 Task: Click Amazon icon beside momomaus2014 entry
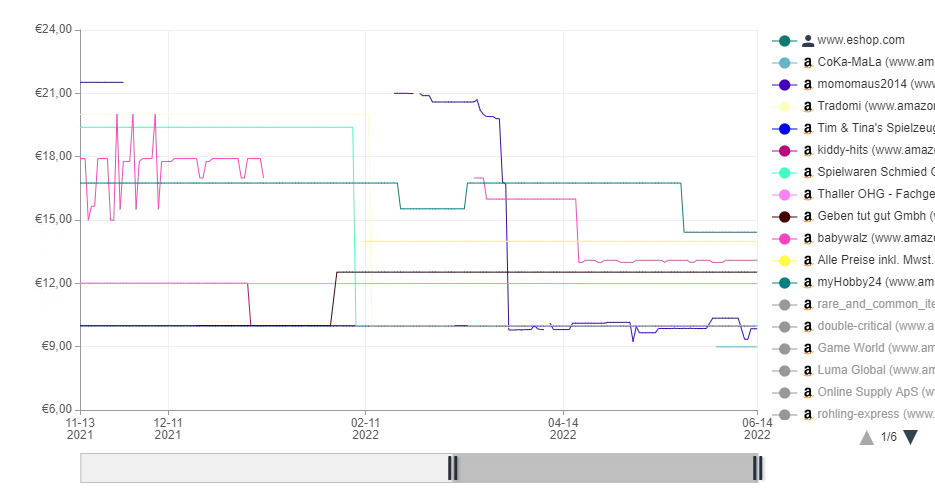[x=808, y=85]
